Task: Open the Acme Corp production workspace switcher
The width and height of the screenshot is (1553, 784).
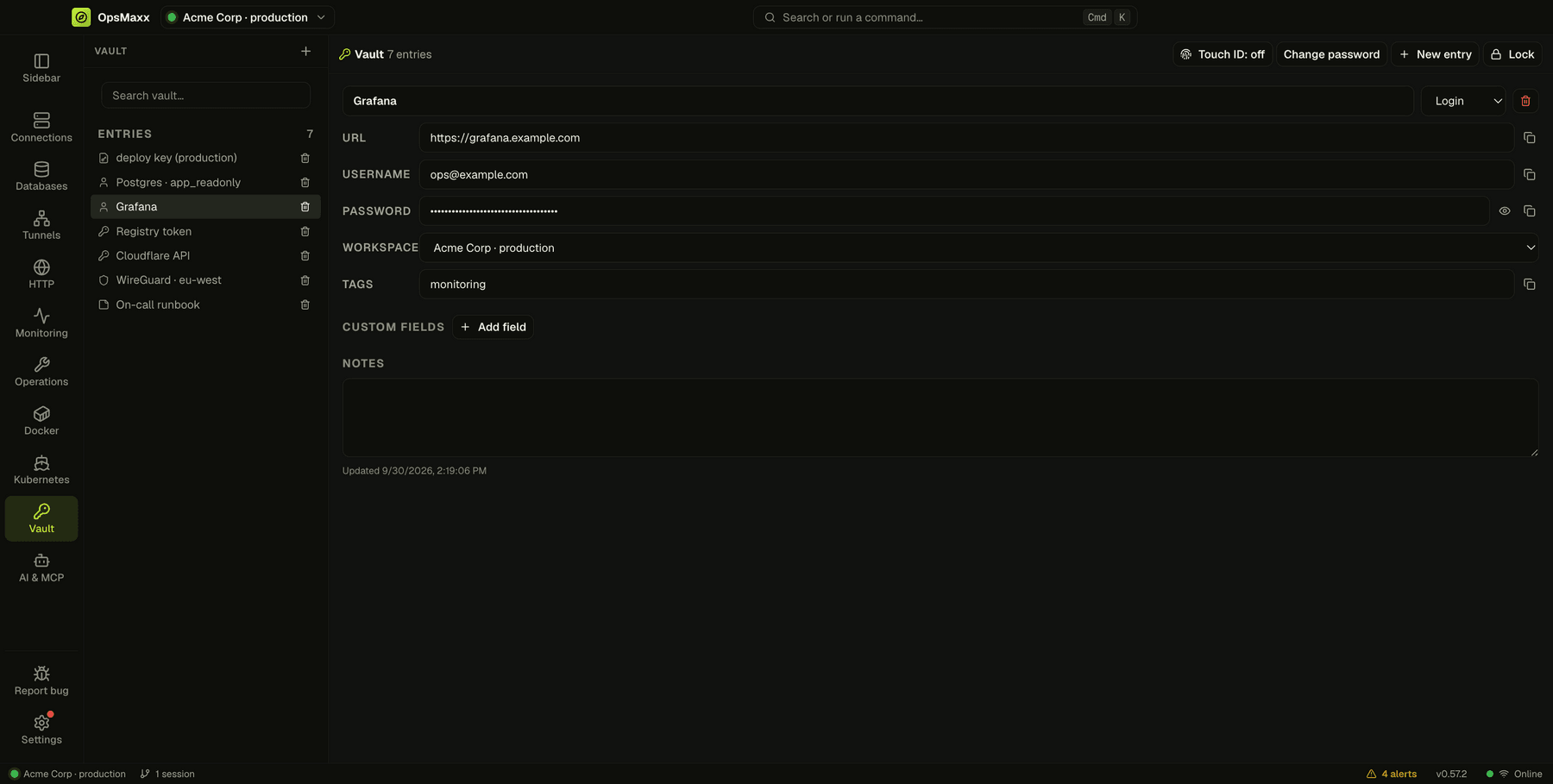Action: [x=247, y=17]
